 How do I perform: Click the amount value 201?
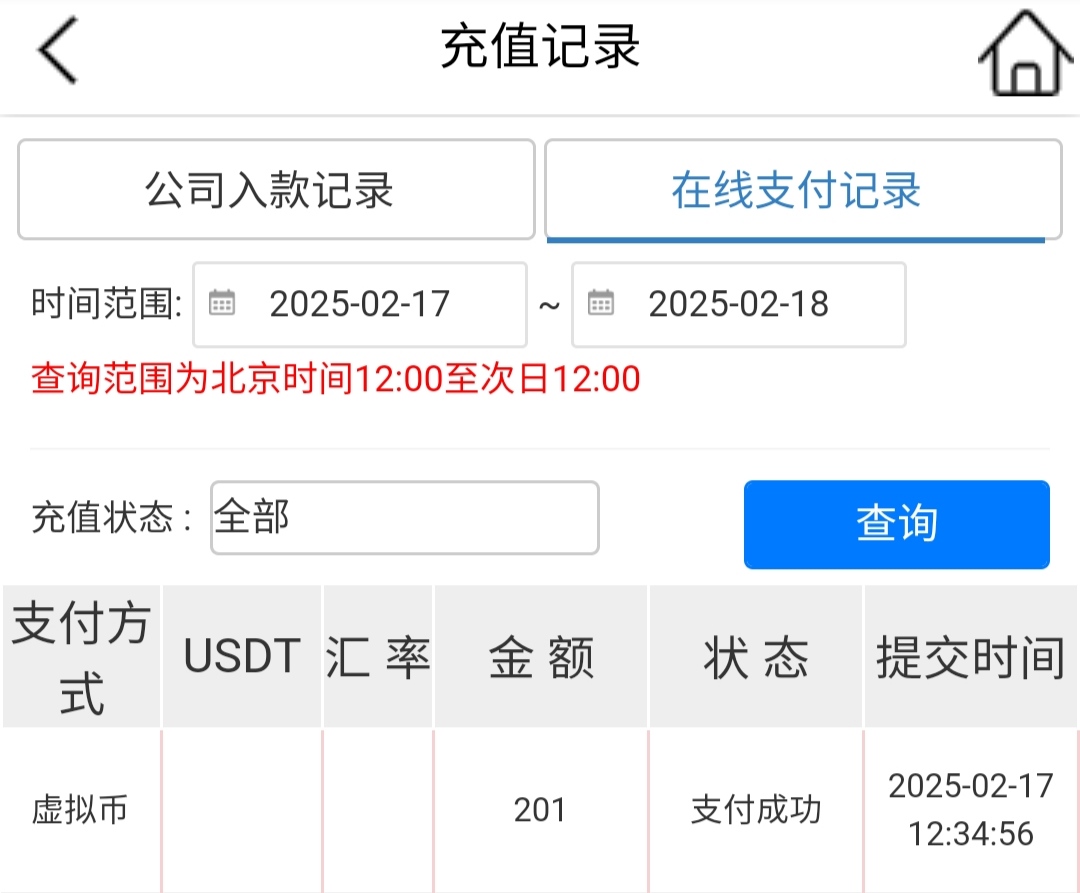point(540,810)
